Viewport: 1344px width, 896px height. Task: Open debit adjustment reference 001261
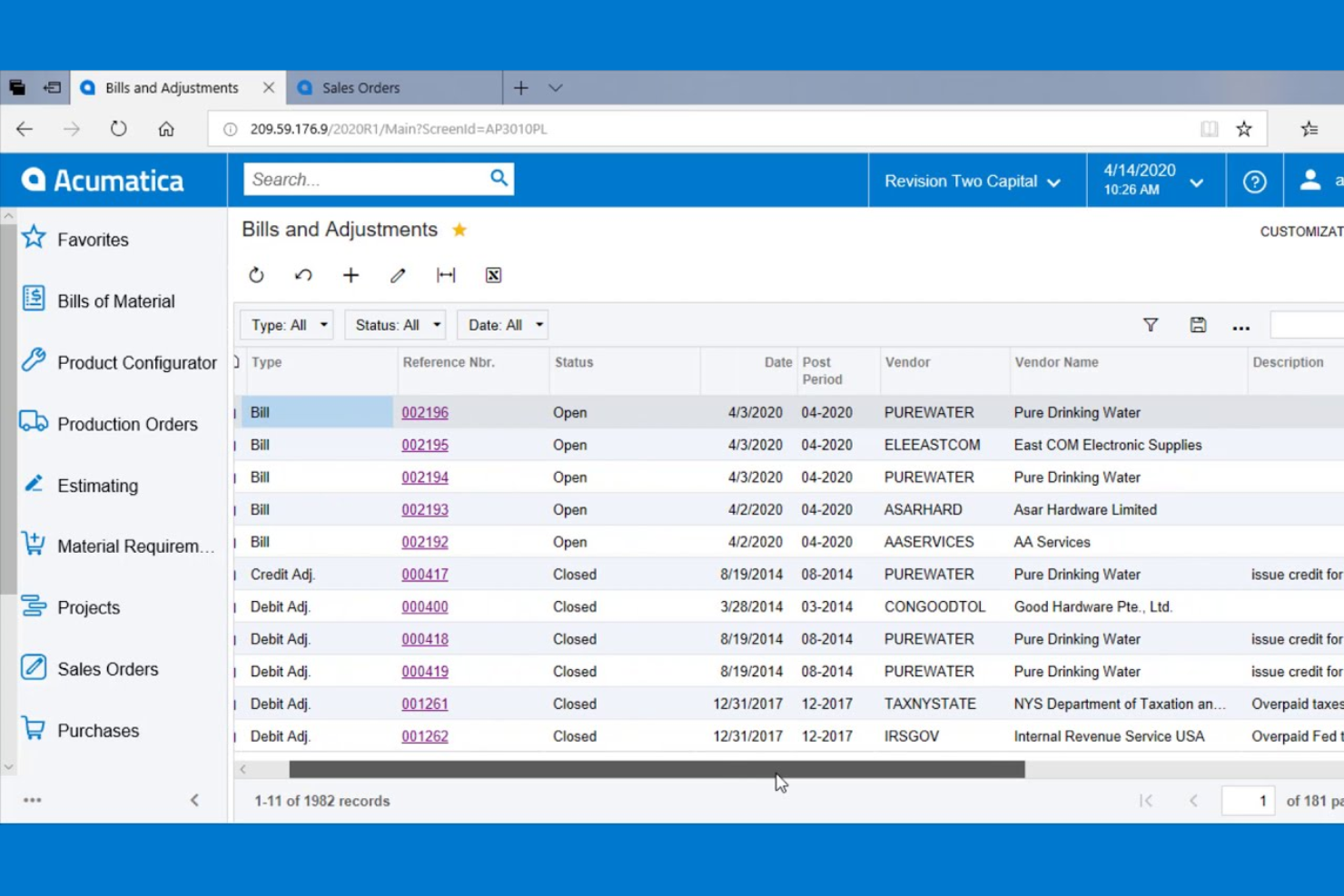(425, 704)
